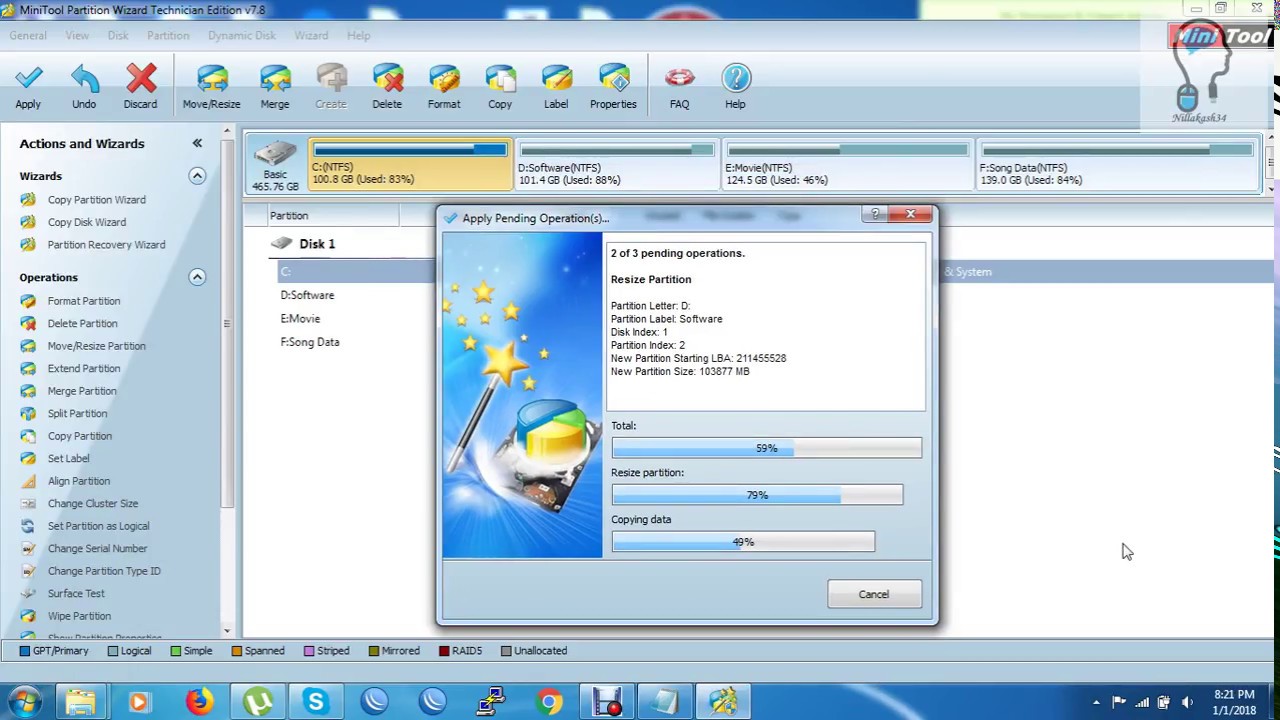Open Windows Start button
The height and width of the screenshot is (720, 1280).
pos(25,702)
